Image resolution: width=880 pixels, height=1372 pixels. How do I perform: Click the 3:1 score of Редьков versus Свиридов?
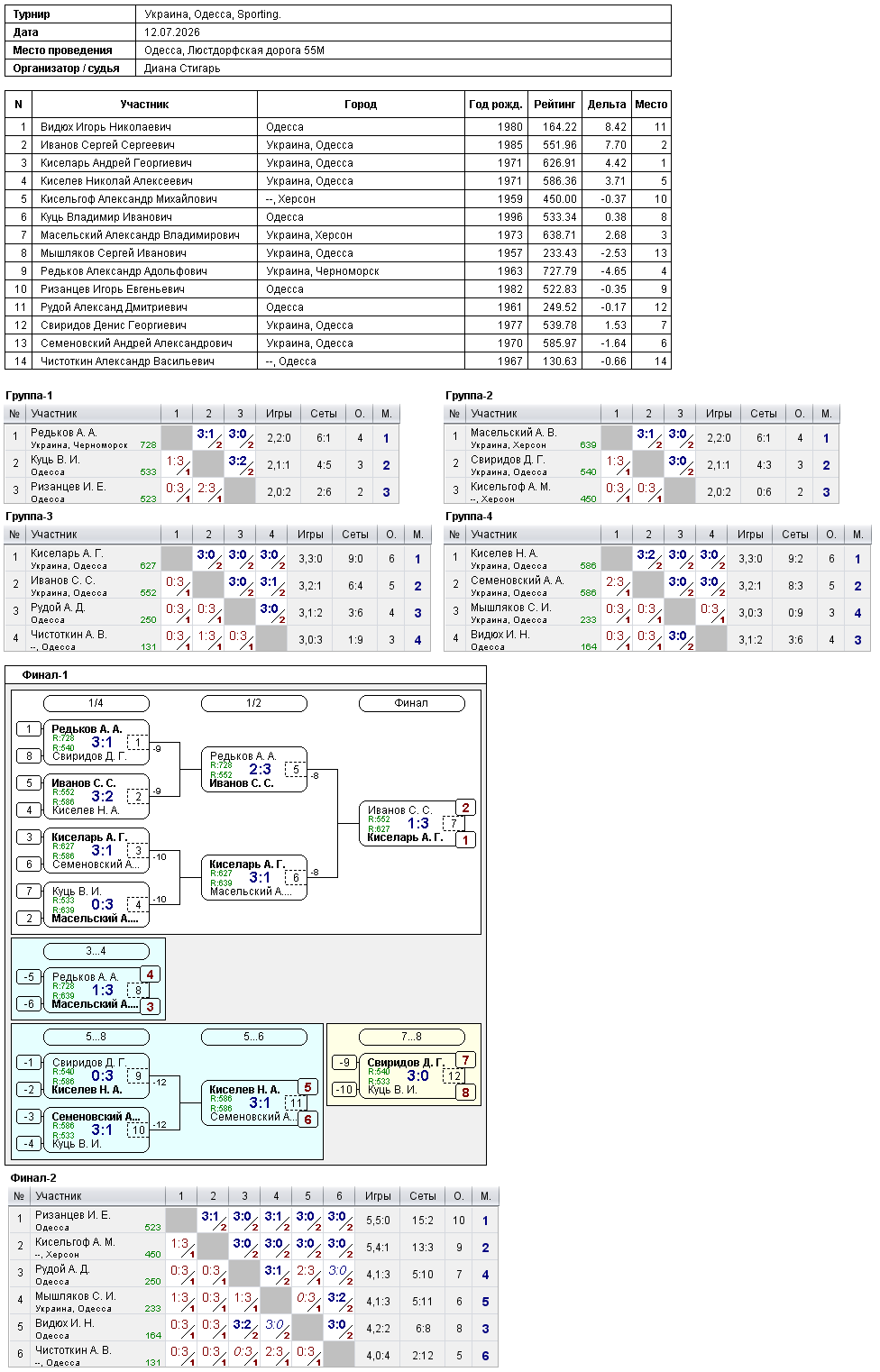point(102,743)
